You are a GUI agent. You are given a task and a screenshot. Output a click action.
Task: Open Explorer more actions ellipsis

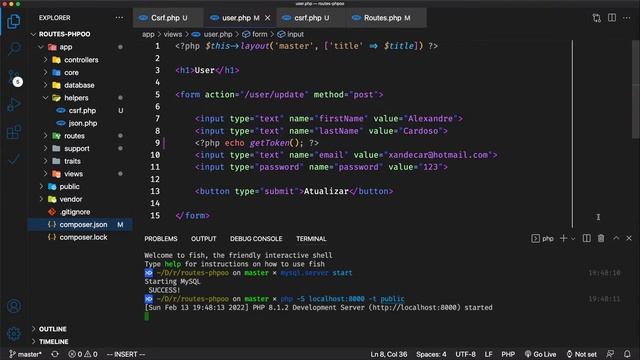(119, 18)
